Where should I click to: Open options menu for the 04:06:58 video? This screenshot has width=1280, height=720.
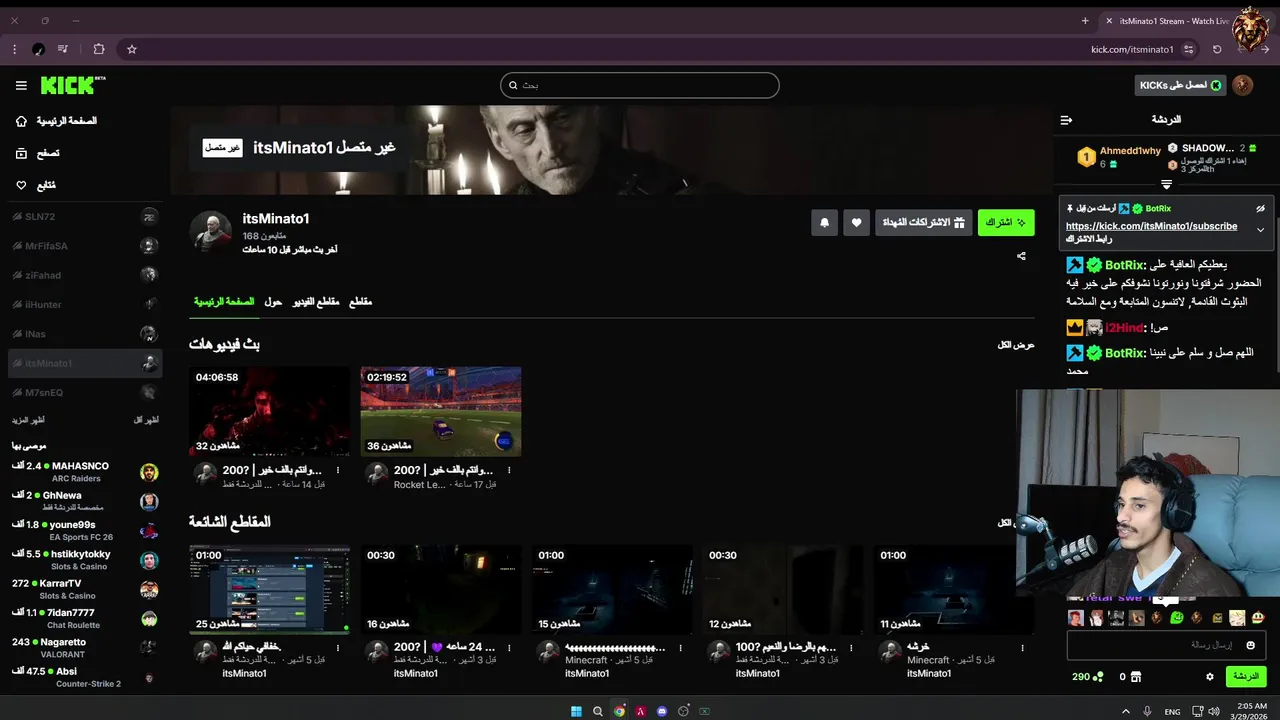tap(338, 470)
